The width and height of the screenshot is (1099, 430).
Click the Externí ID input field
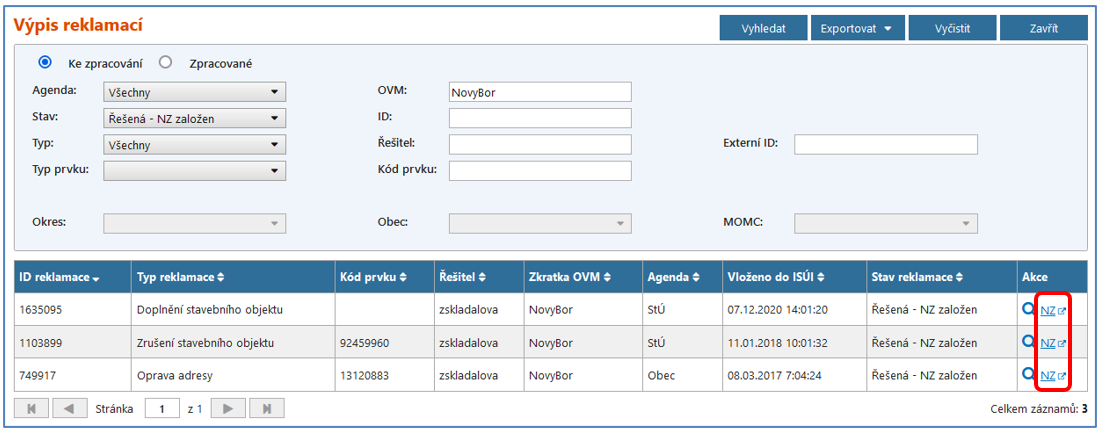coord(885,145)
